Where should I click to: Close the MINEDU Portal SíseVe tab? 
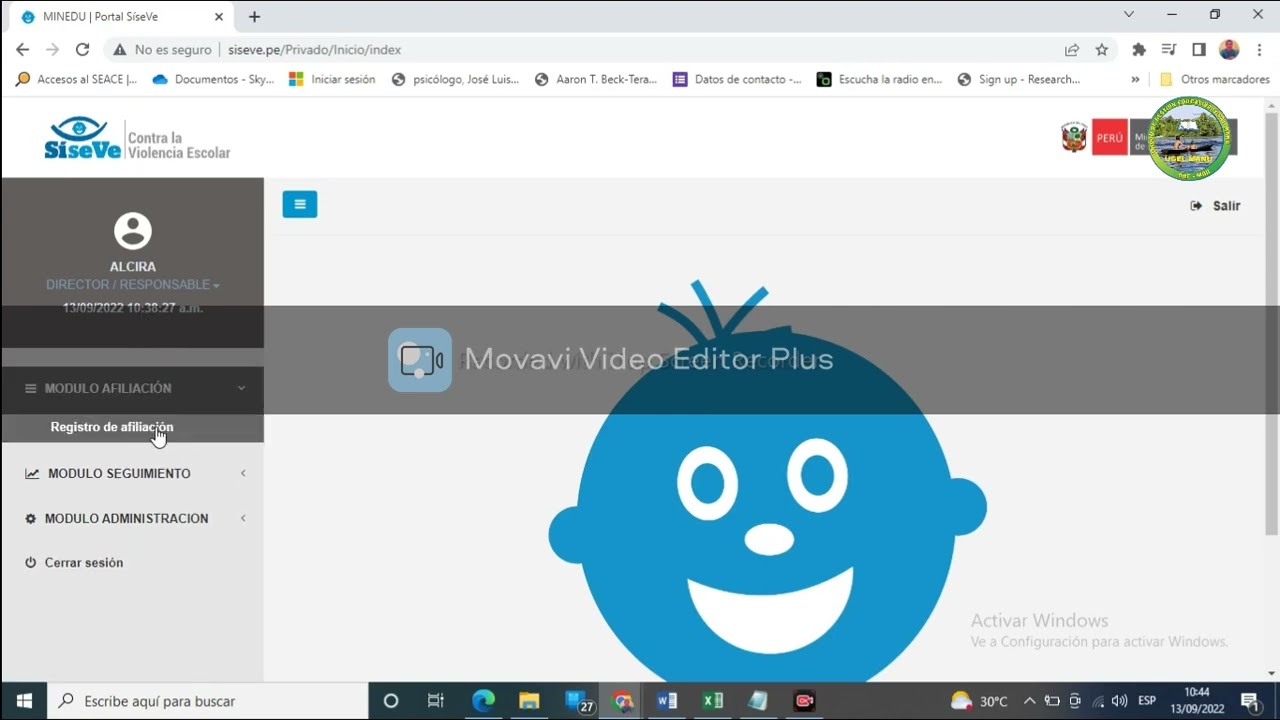click(219, 16)
